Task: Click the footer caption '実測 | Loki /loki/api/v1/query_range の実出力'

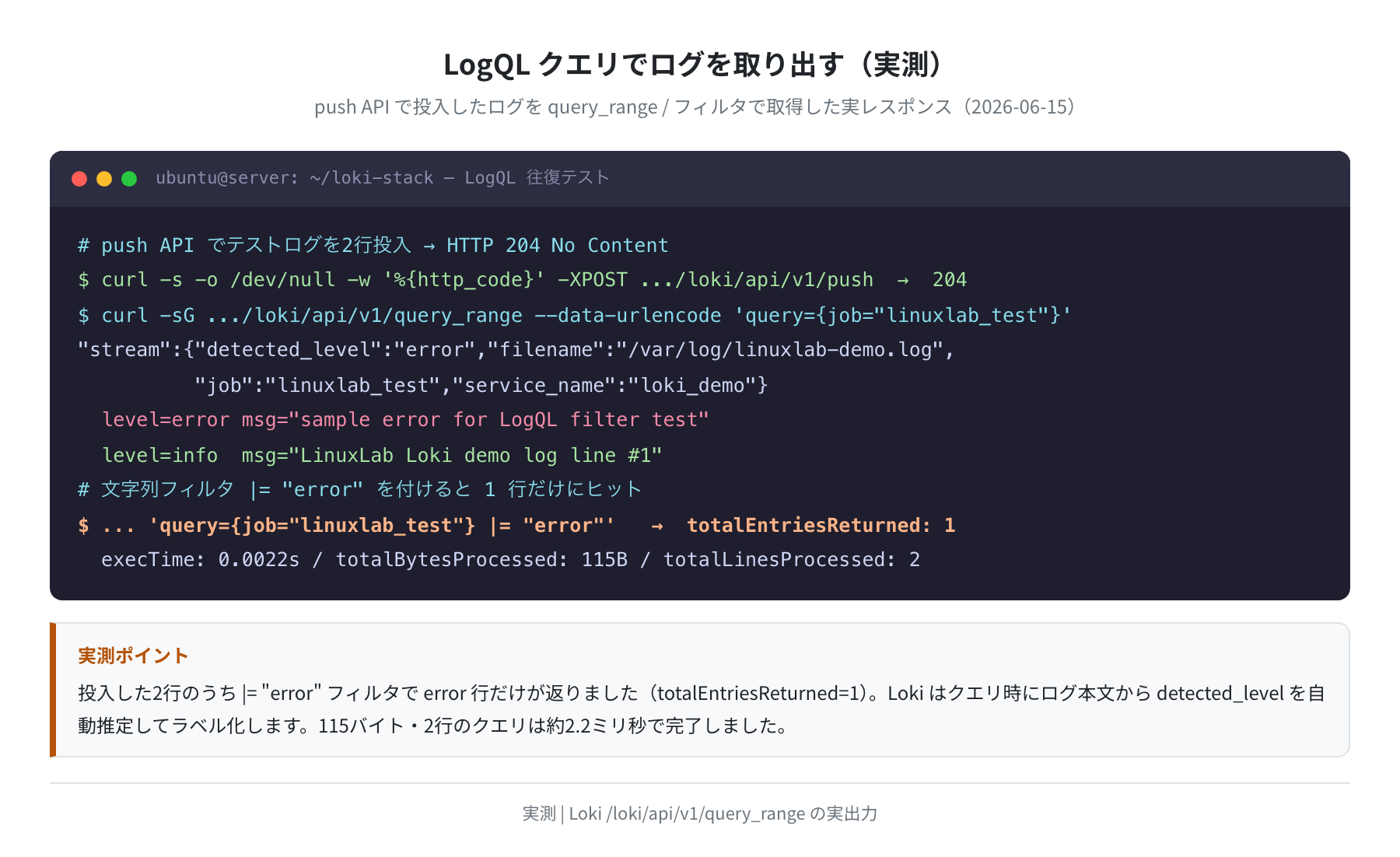Action: click(699, 813)
